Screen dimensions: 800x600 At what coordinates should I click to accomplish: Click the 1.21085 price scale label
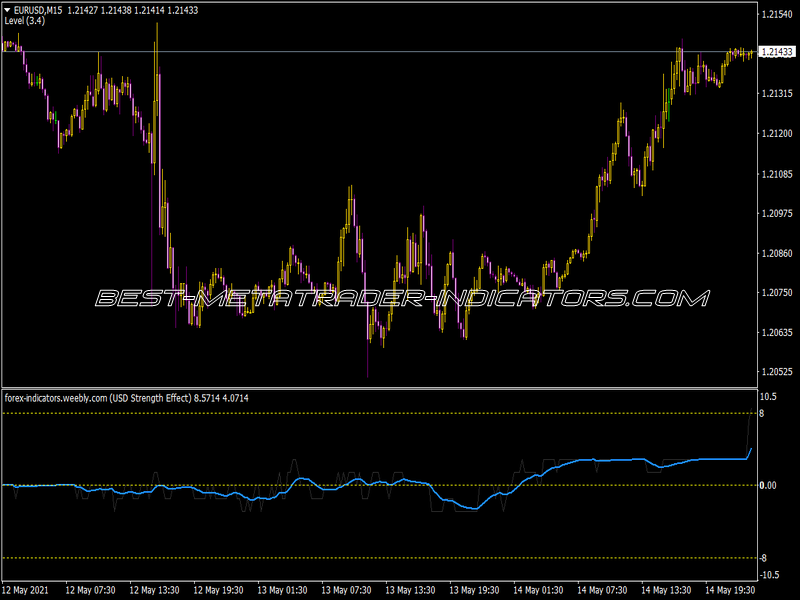777,174
